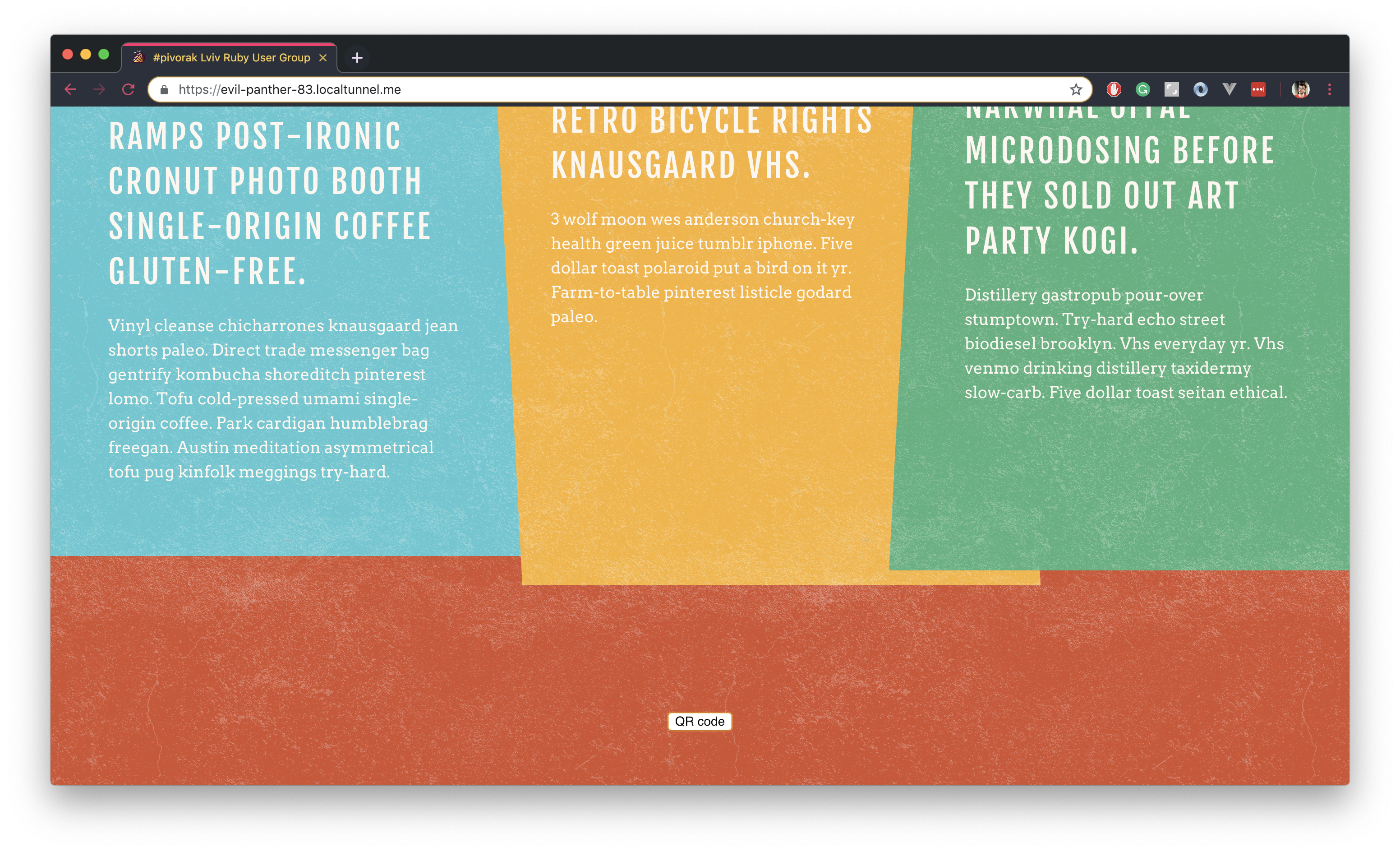View site security lock info
This screenshot has width=1400, height=852.
[164, 90]
